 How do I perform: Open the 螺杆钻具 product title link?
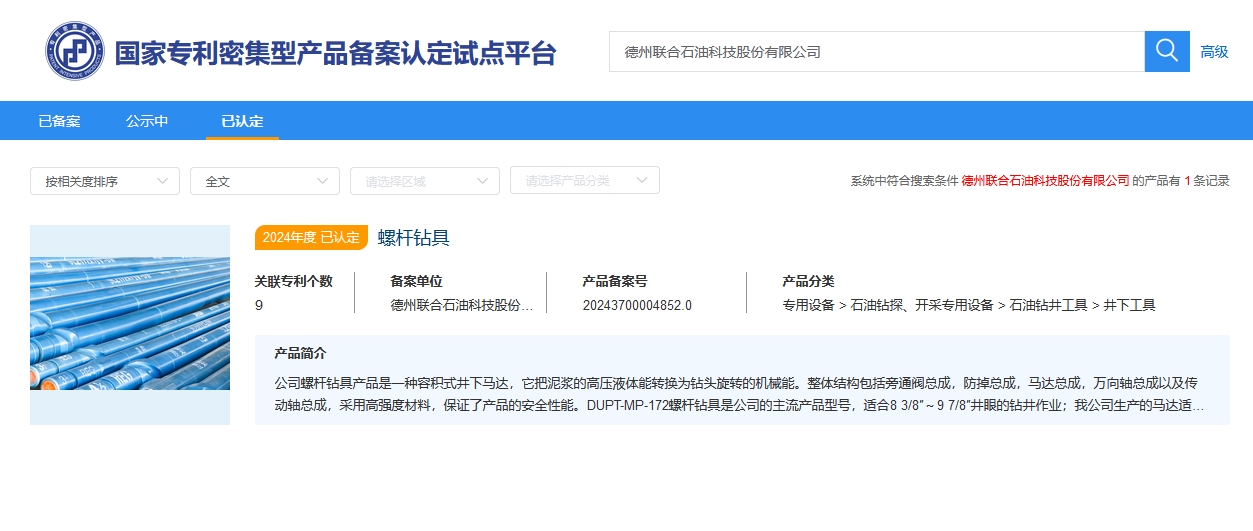point(414,237)
